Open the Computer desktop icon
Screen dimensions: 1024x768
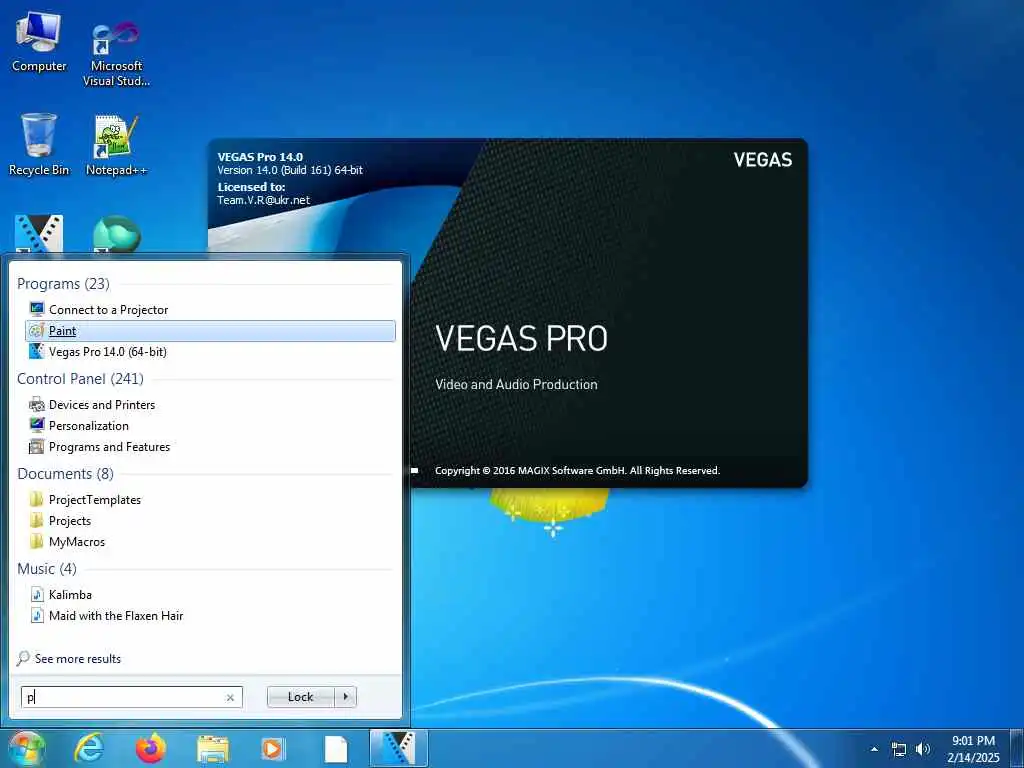[x=39, y=42]
